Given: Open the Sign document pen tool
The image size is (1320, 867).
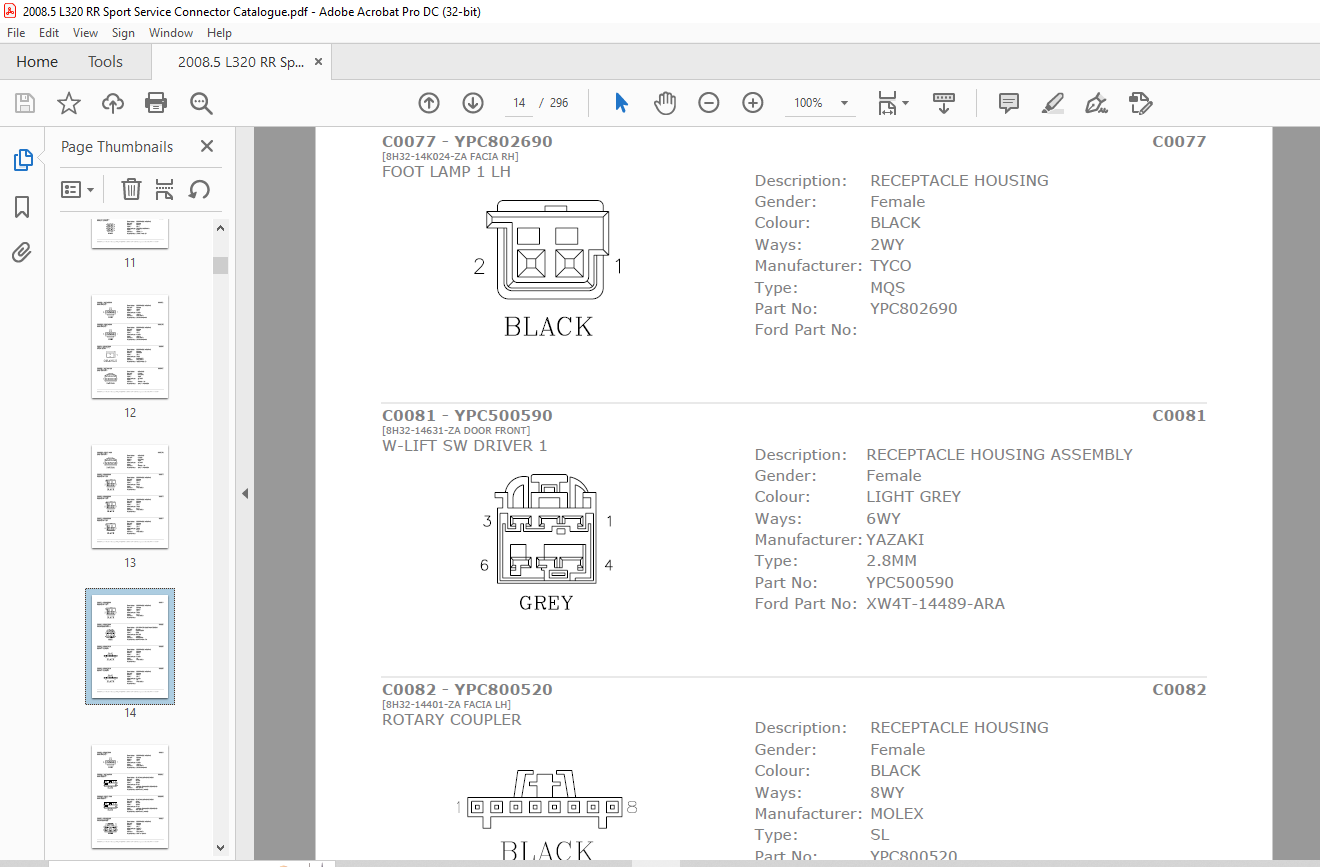Looking at the screenshot, I should pos(1096,103).
